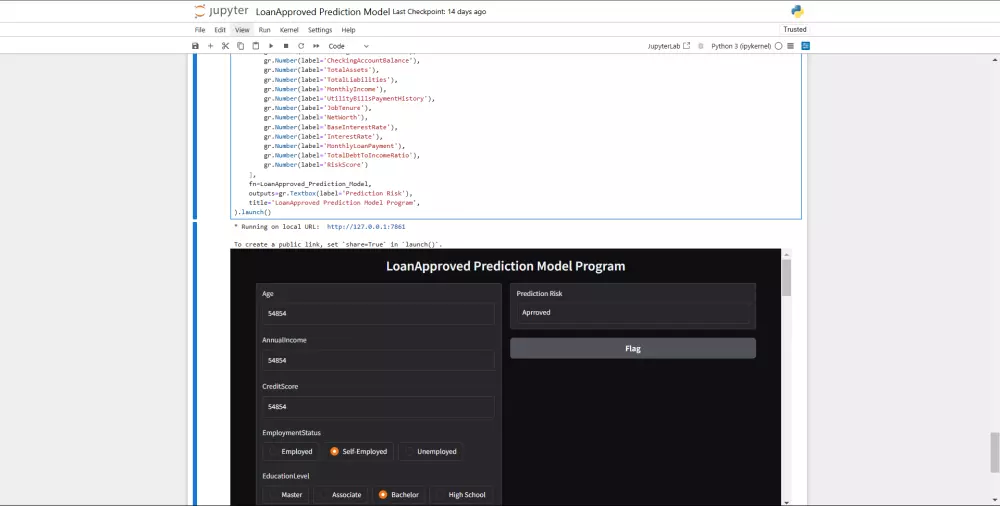The height and width of the screenshot is (506, 1000).
Task: Insert a cell below with plus icon
Action: click(x=210, y=46)
